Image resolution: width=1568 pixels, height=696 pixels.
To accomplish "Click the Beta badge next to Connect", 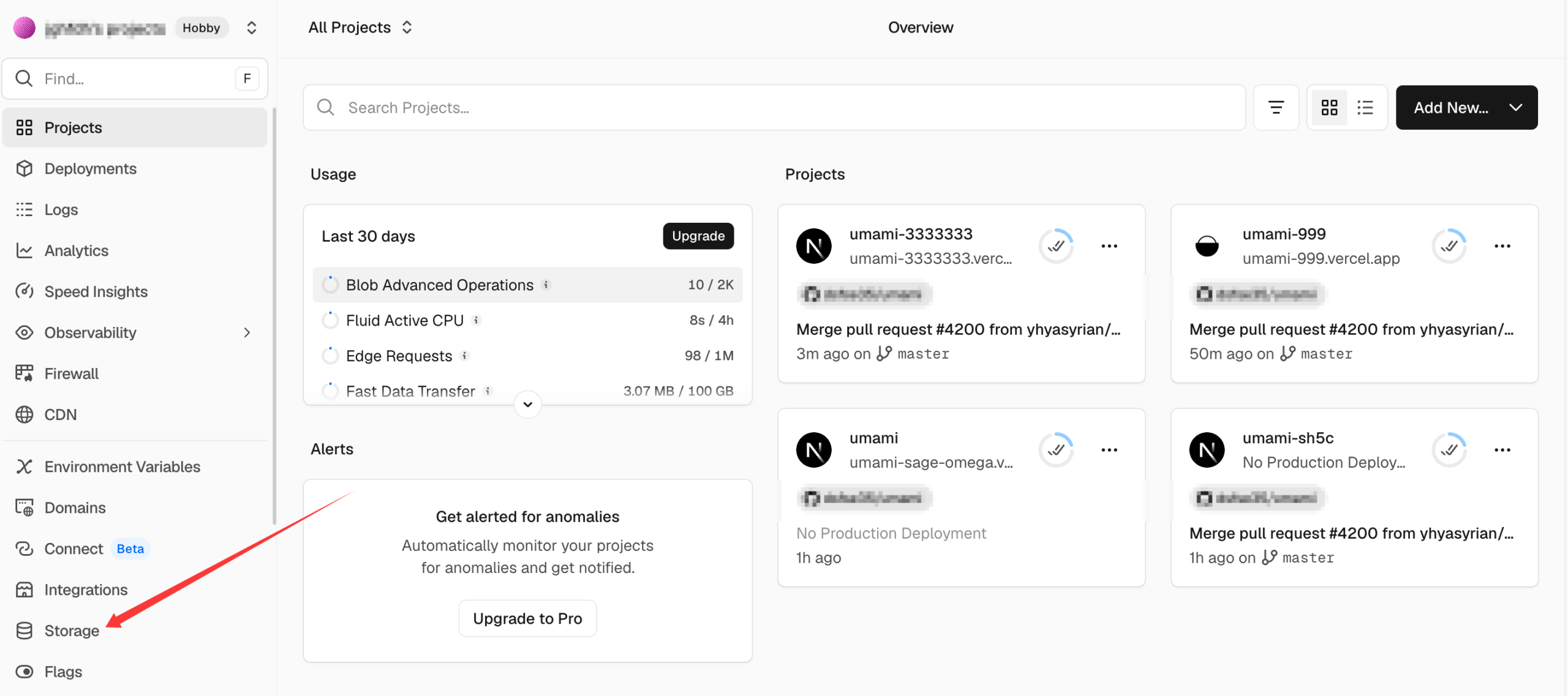I will click(130, 548).
